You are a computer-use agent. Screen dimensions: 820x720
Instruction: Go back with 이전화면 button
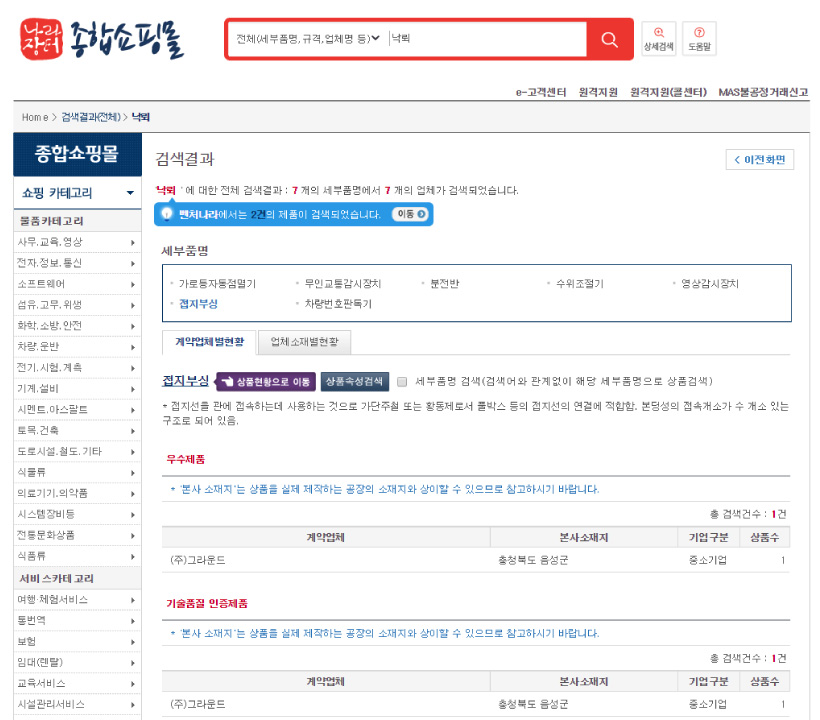coord(760,160)
